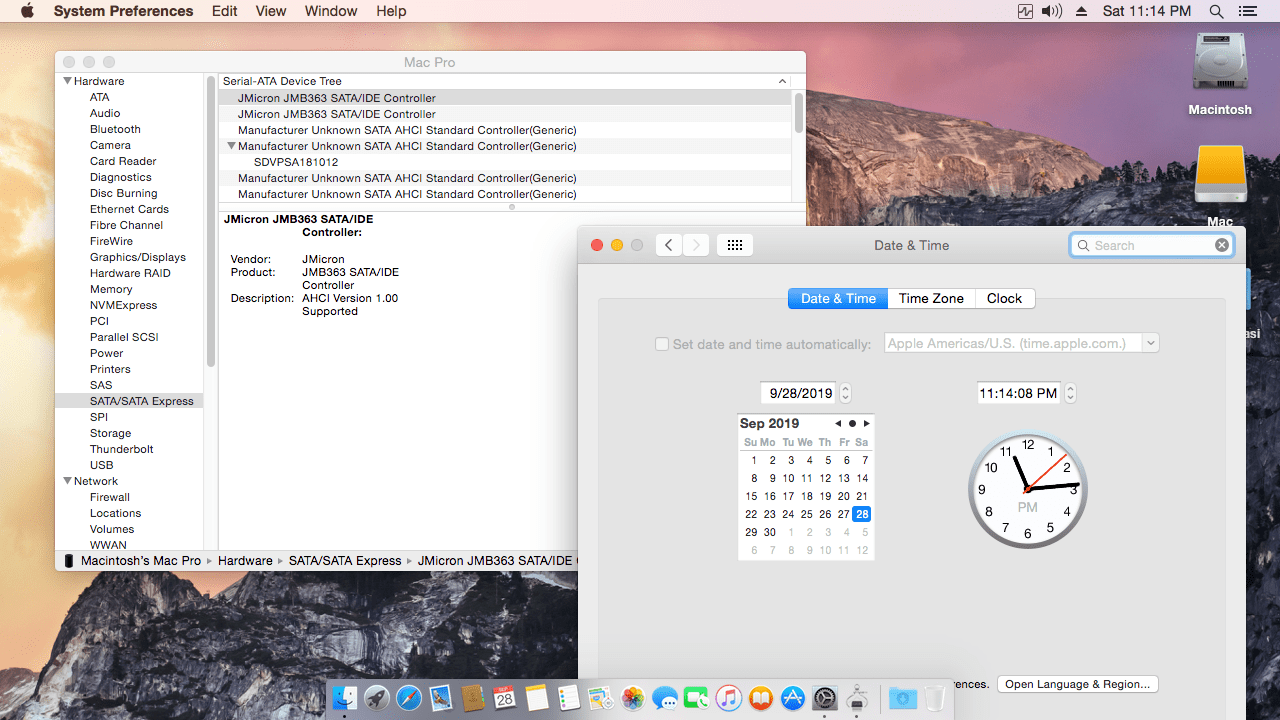Open the Trash in the Dock
This screenshot has width=1280, height=720.
[x=934, y=698]
